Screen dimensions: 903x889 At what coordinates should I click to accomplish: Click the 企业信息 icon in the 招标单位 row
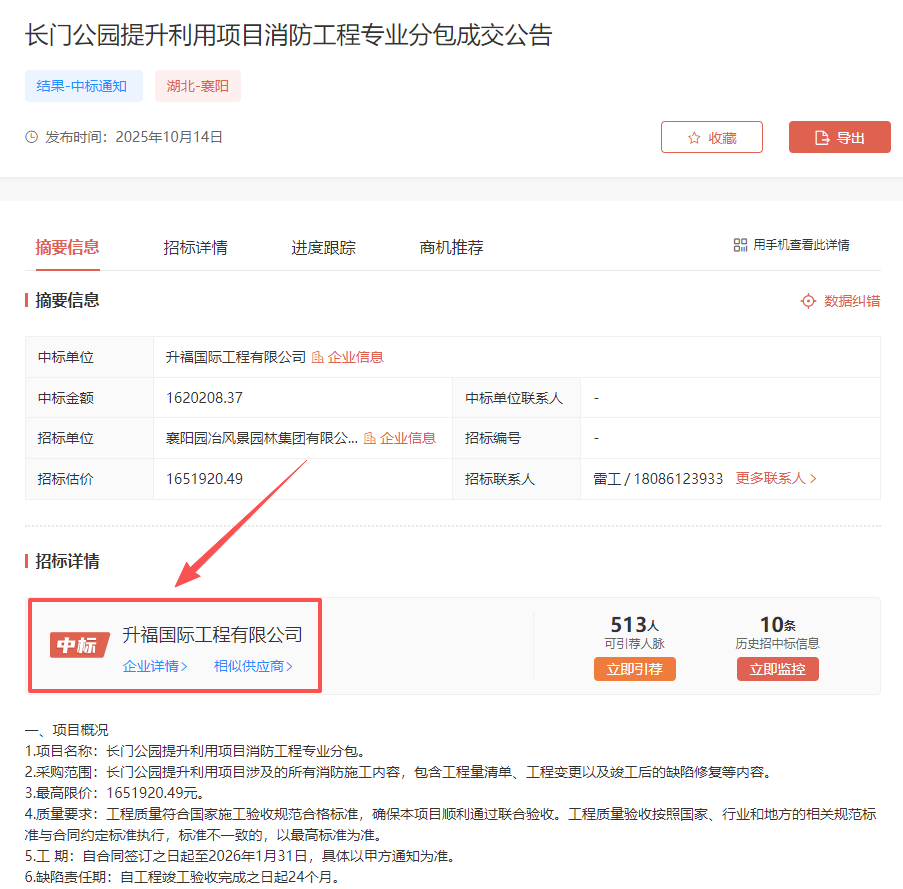370,438
